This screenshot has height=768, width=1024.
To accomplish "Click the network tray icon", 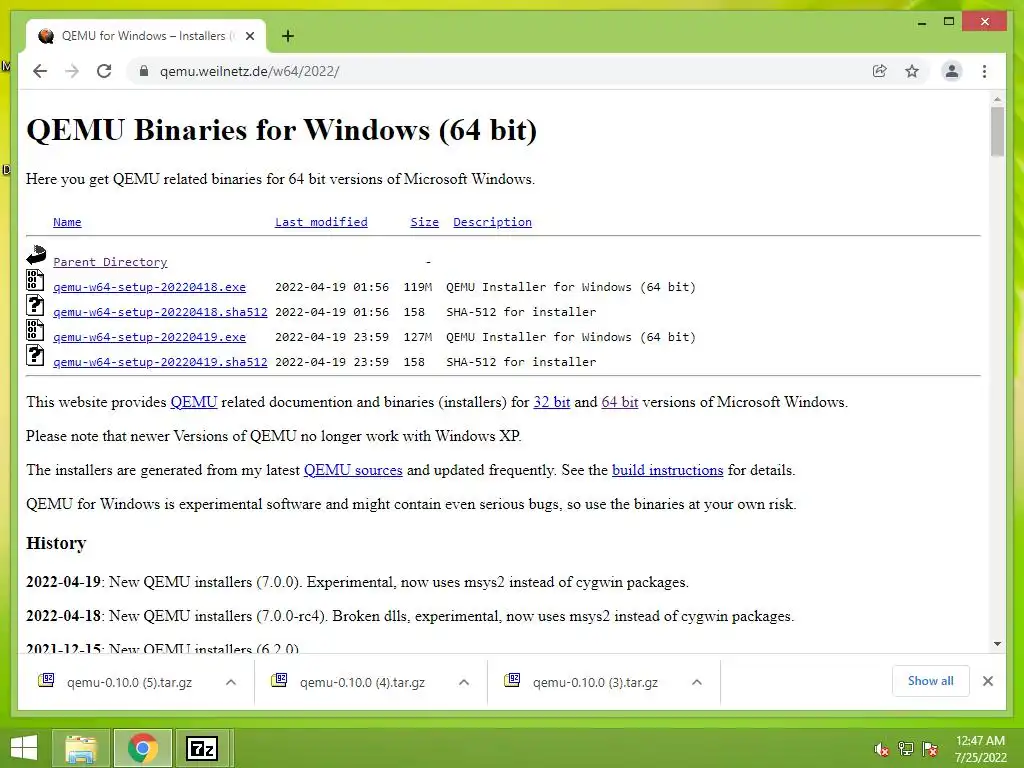I will click(x=906, y=750).
